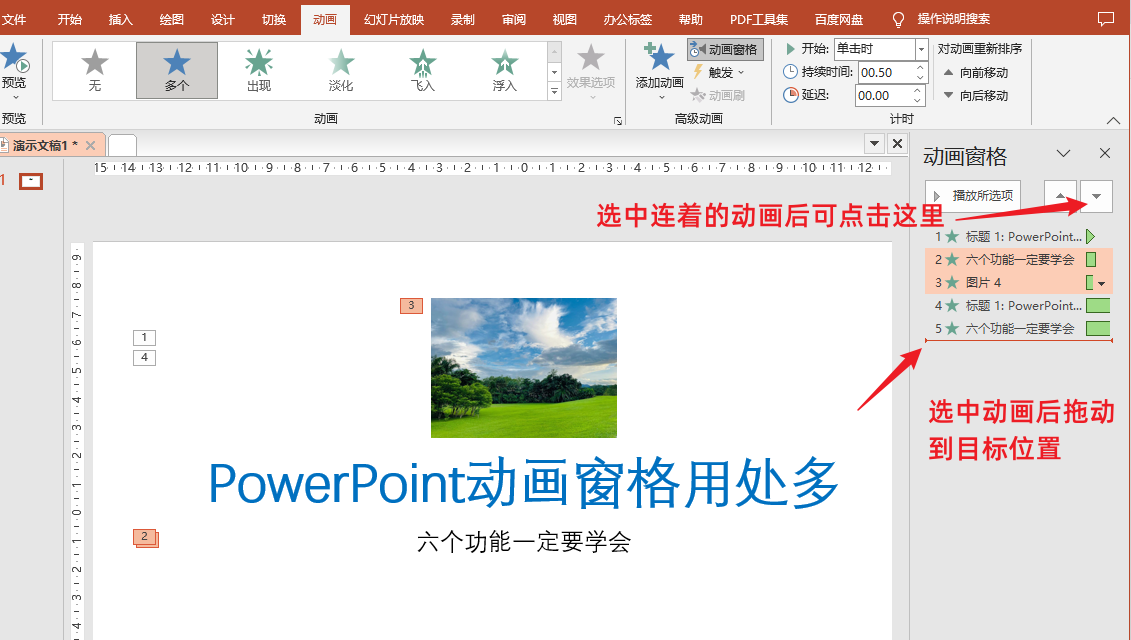Open the 帮助 ribbon tab

(x=690, y=19)
